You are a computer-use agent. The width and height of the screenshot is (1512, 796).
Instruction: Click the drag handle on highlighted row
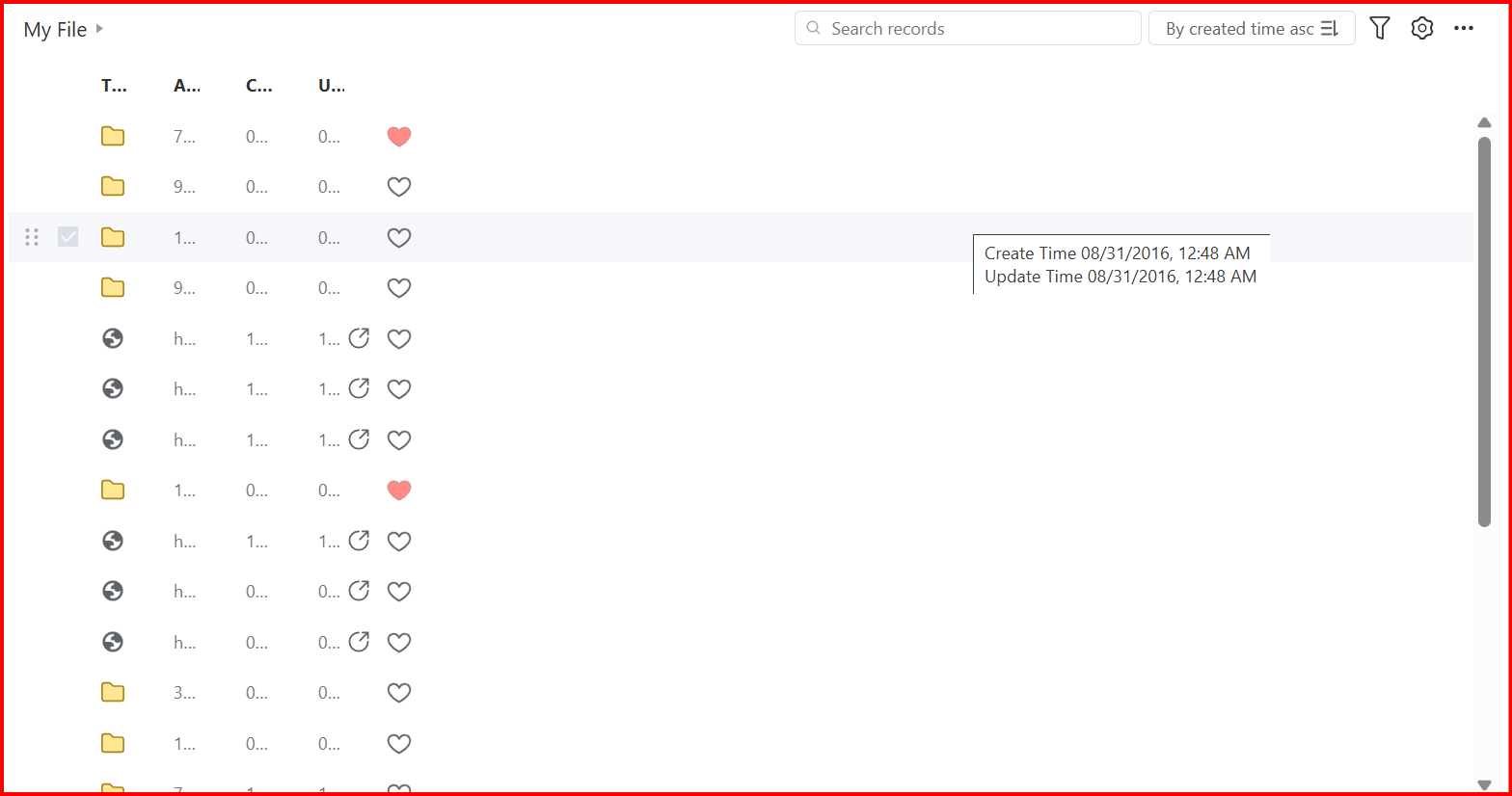(32, 237)
